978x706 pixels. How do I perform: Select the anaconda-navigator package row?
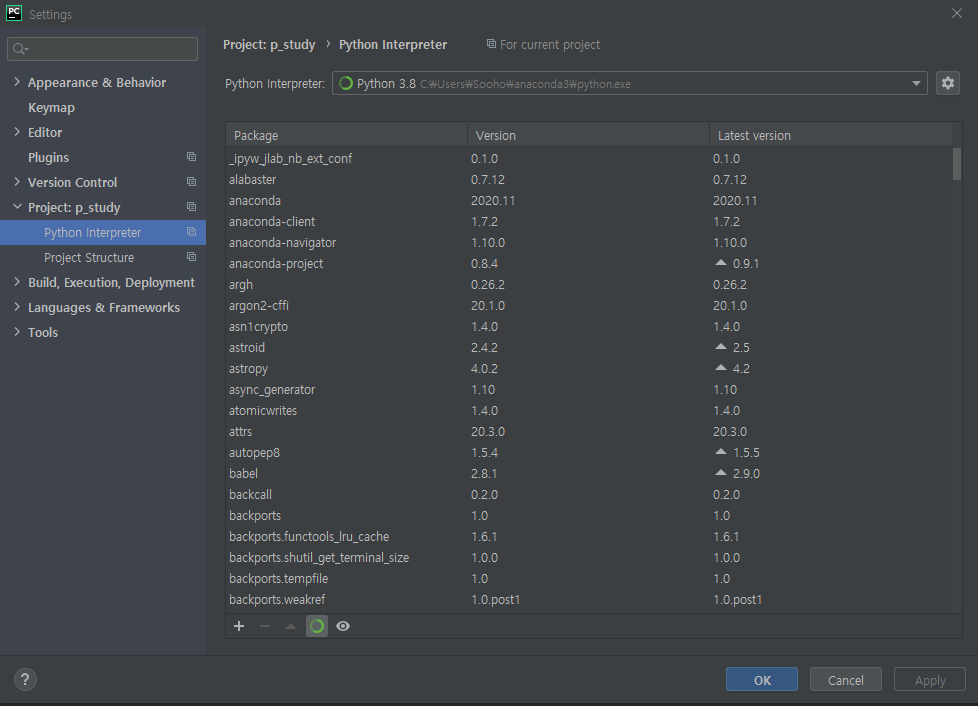coord(589,242)
